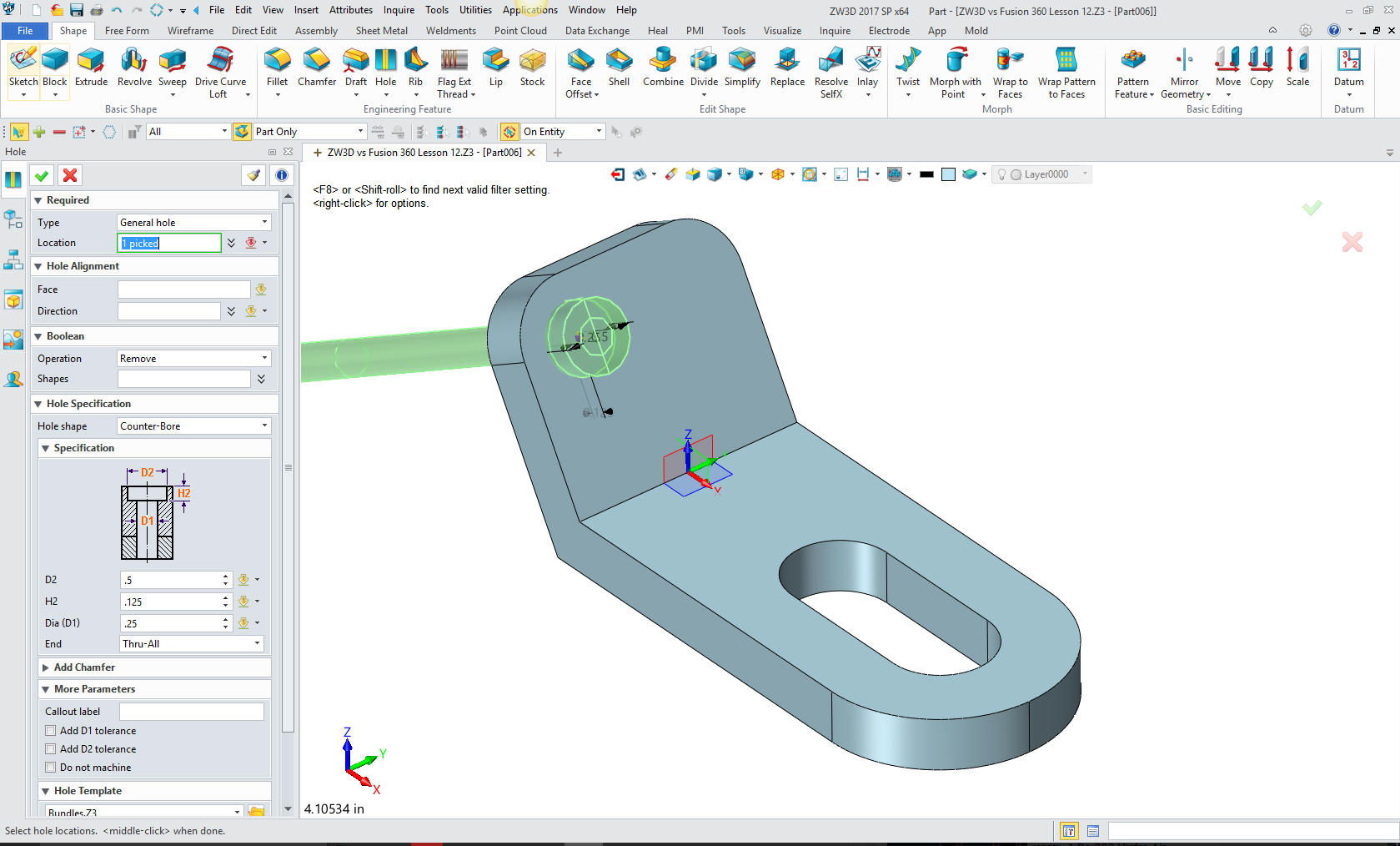
Task: Open the Attributes menu
Action: (350, 10)
